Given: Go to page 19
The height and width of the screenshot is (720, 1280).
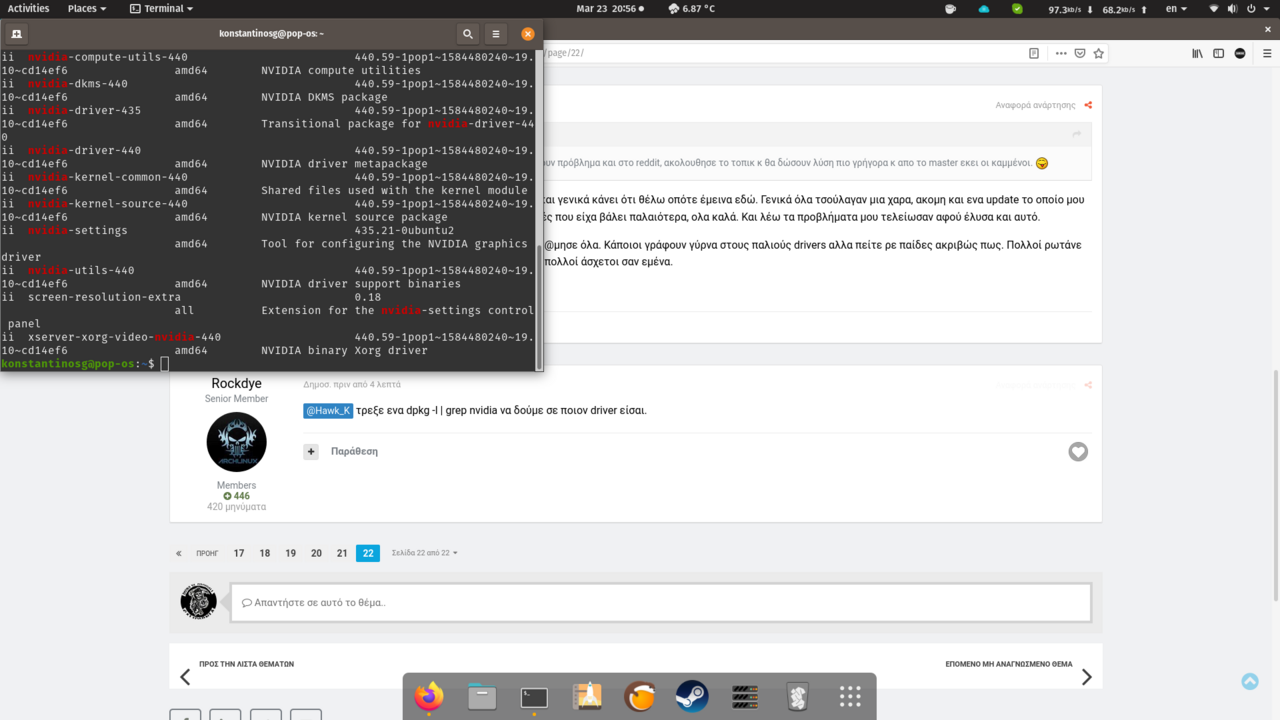Looking at the screenshot, I should [291, 553].
